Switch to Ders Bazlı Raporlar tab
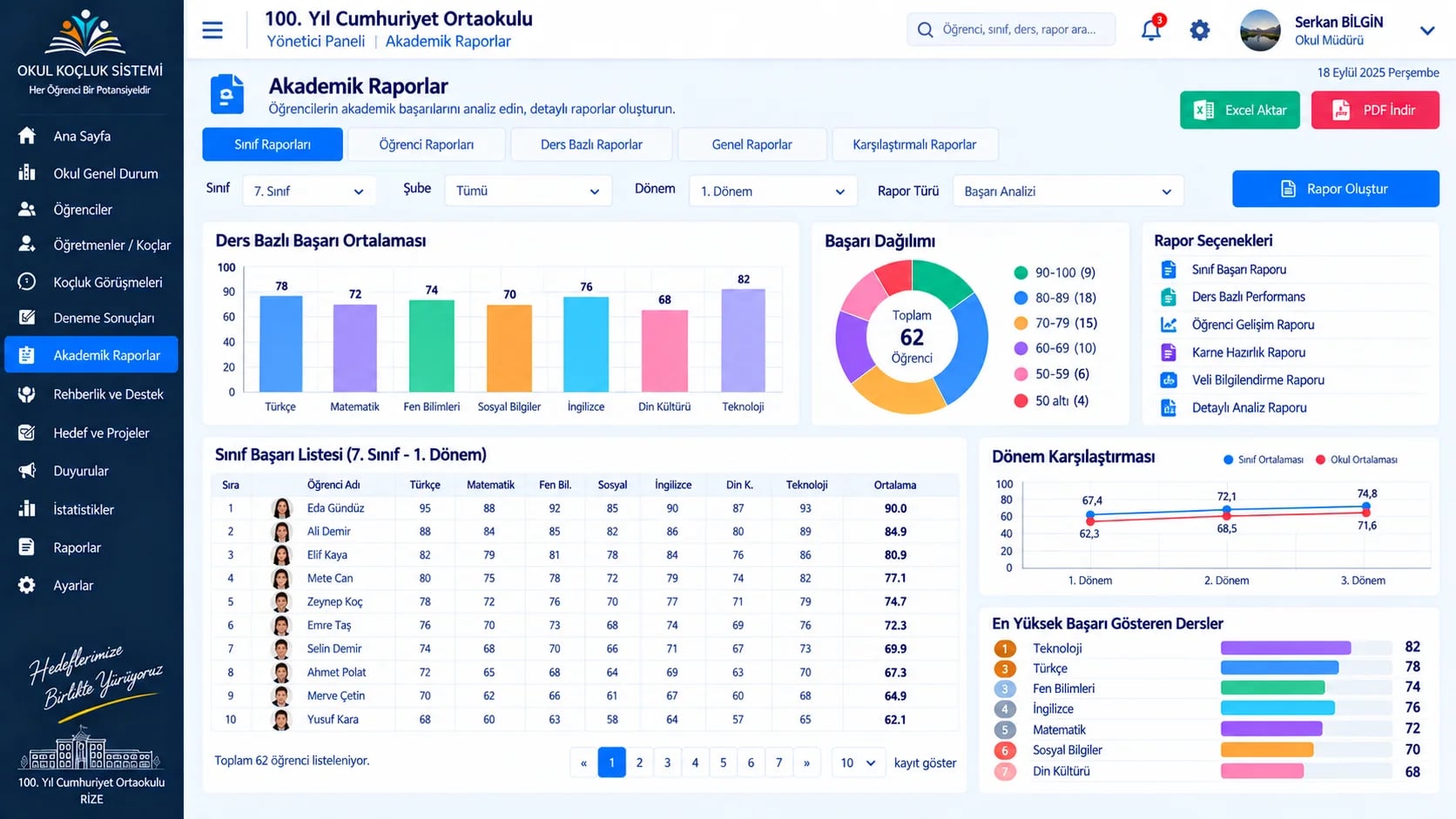This screenshot has height=819, width=1456. point(591,144)
